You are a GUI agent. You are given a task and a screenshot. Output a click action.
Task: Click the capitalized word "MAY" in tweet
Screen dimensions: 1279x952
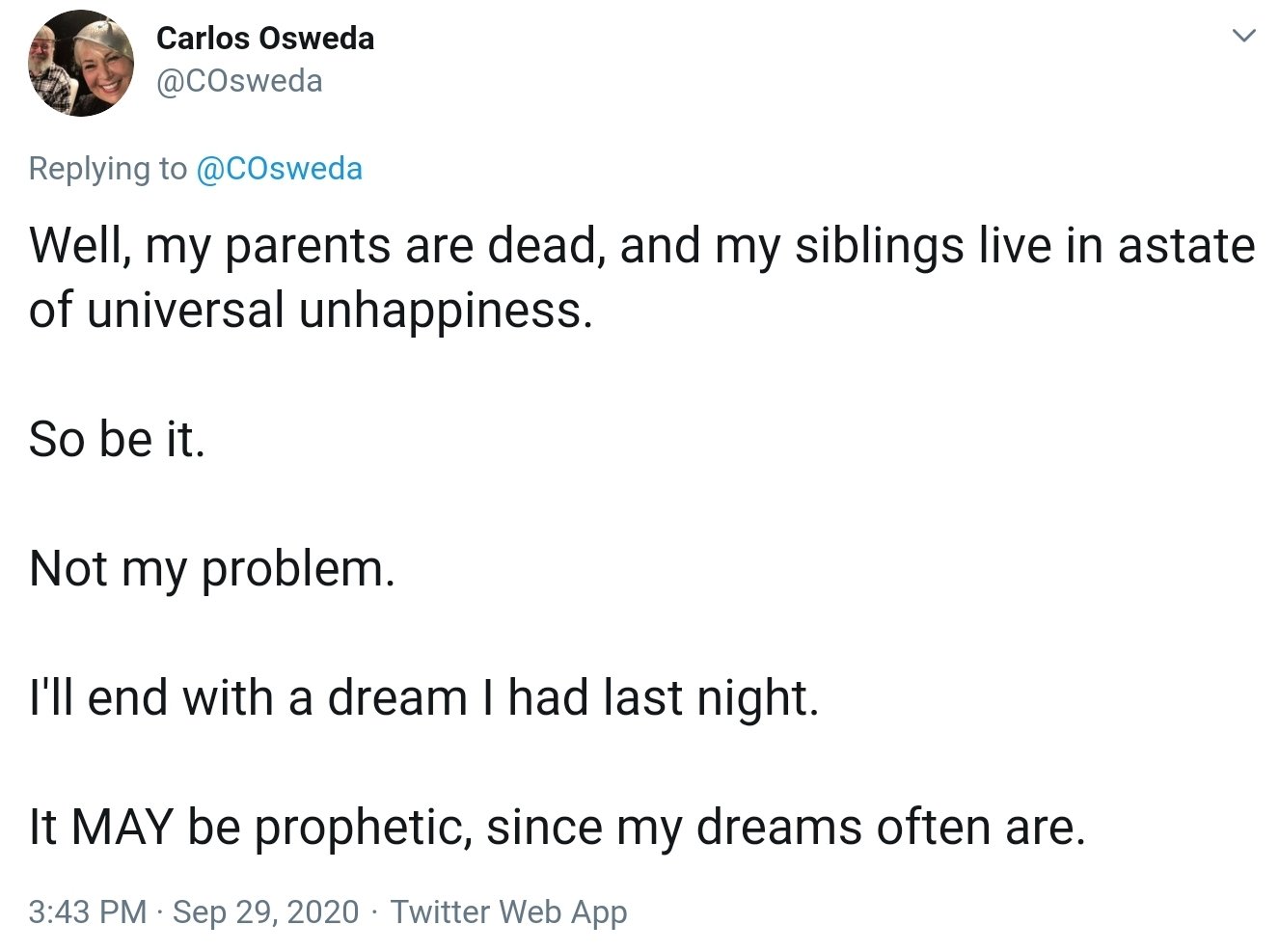click(x=122, y=828)
